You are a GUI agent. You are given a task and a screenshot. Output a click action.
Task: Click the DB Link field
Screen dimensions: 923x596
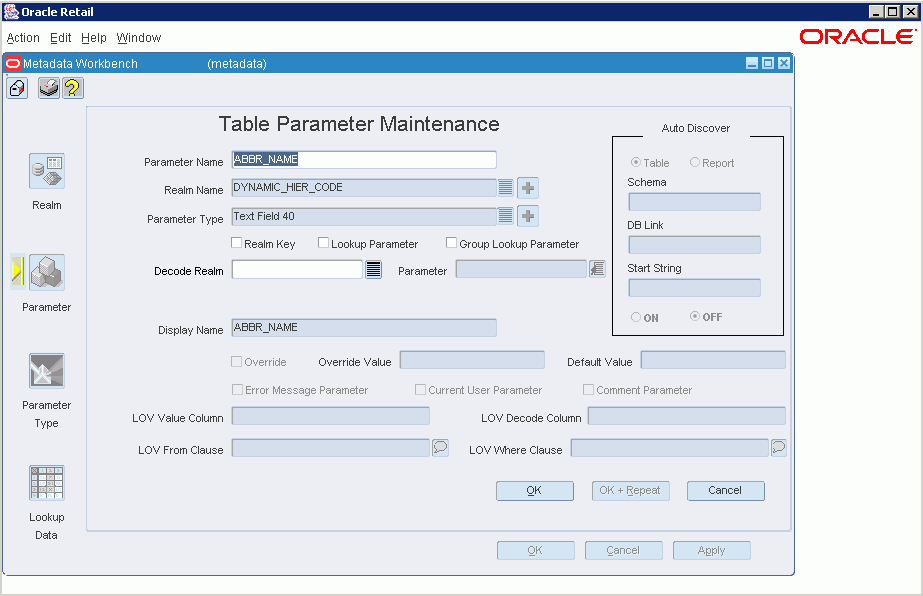click(695, 244)
